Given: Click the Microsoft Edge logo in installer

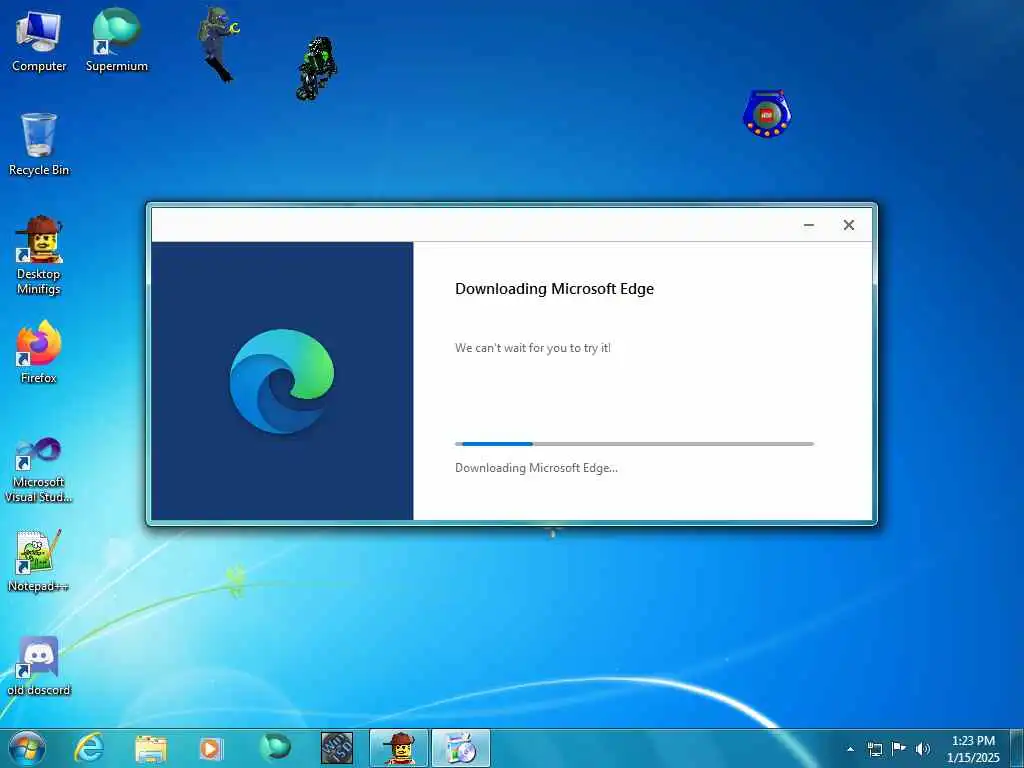Looking at the screenshot, I should (282, 381).
